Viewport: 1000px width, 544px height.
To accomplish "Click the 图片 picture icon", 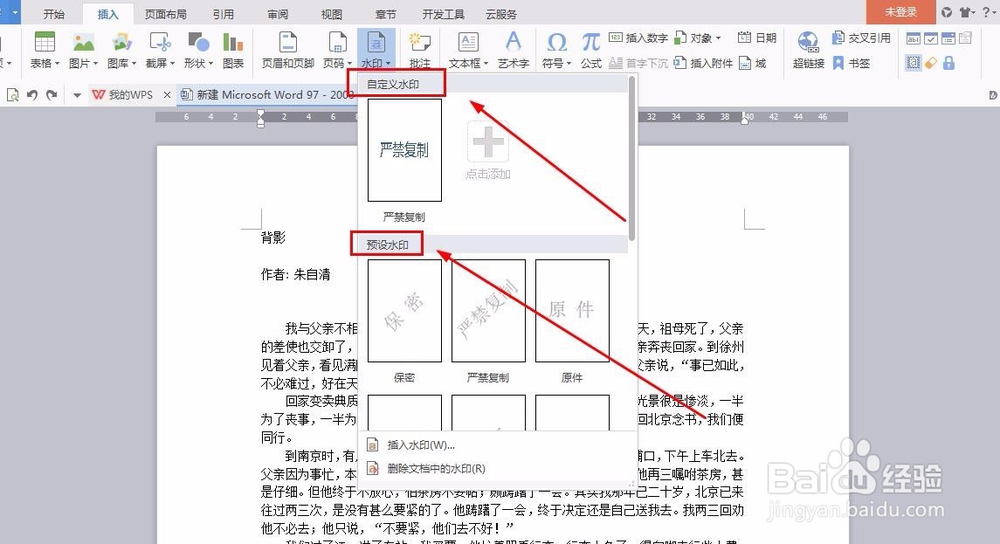I will click(x=83, y=42).
